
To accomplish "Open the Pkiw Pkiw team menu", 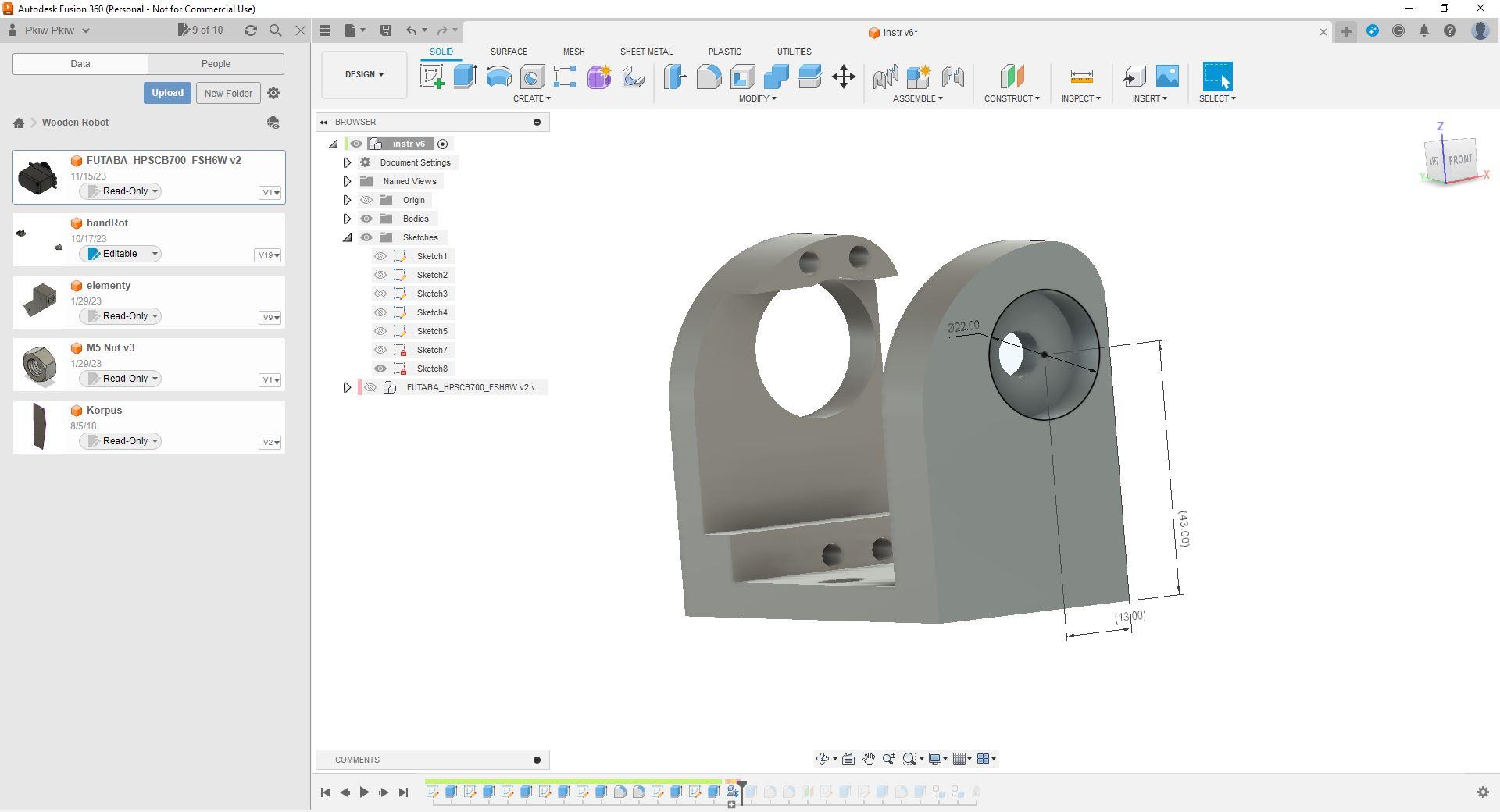I will tap(51, 30).
